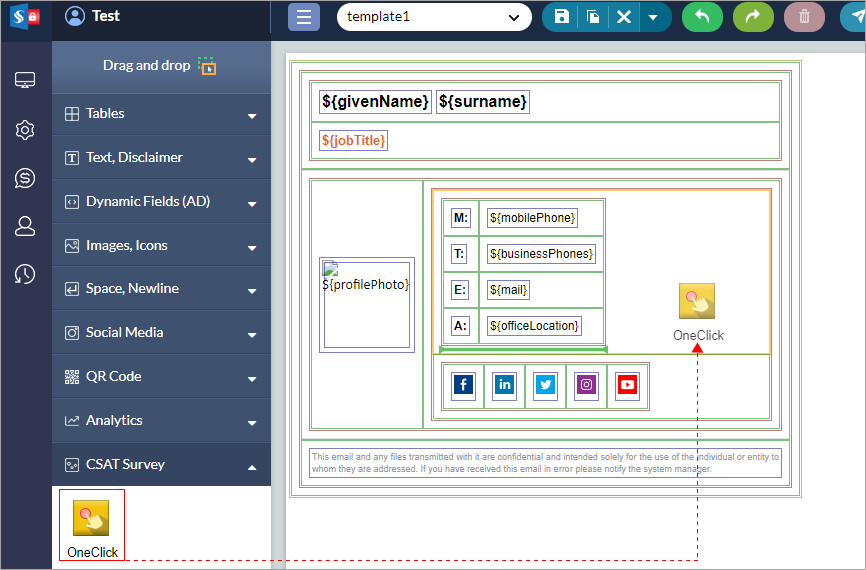Expand the Tables section
The image size is (866, 570).
[161, 114]
